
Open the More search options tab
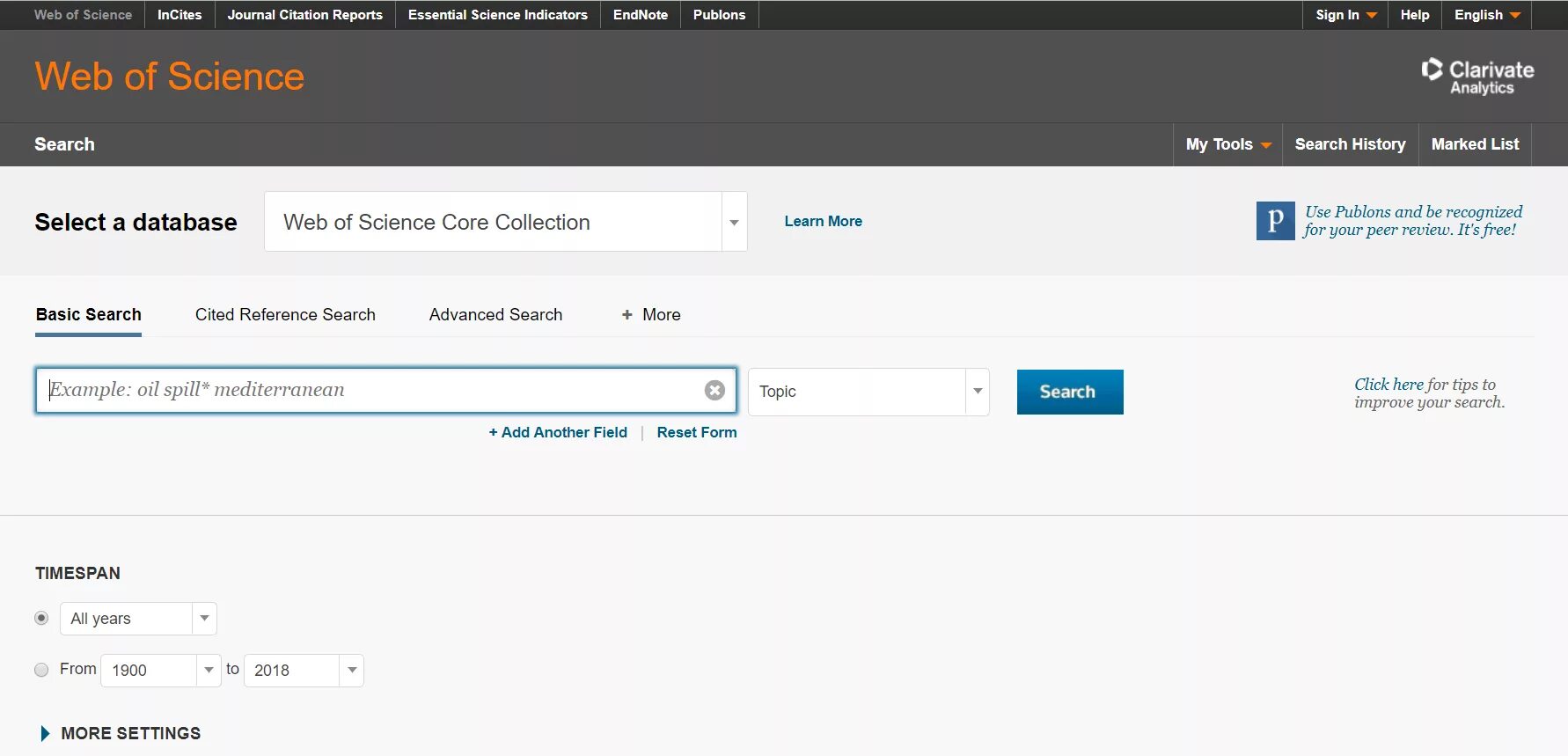651,315
